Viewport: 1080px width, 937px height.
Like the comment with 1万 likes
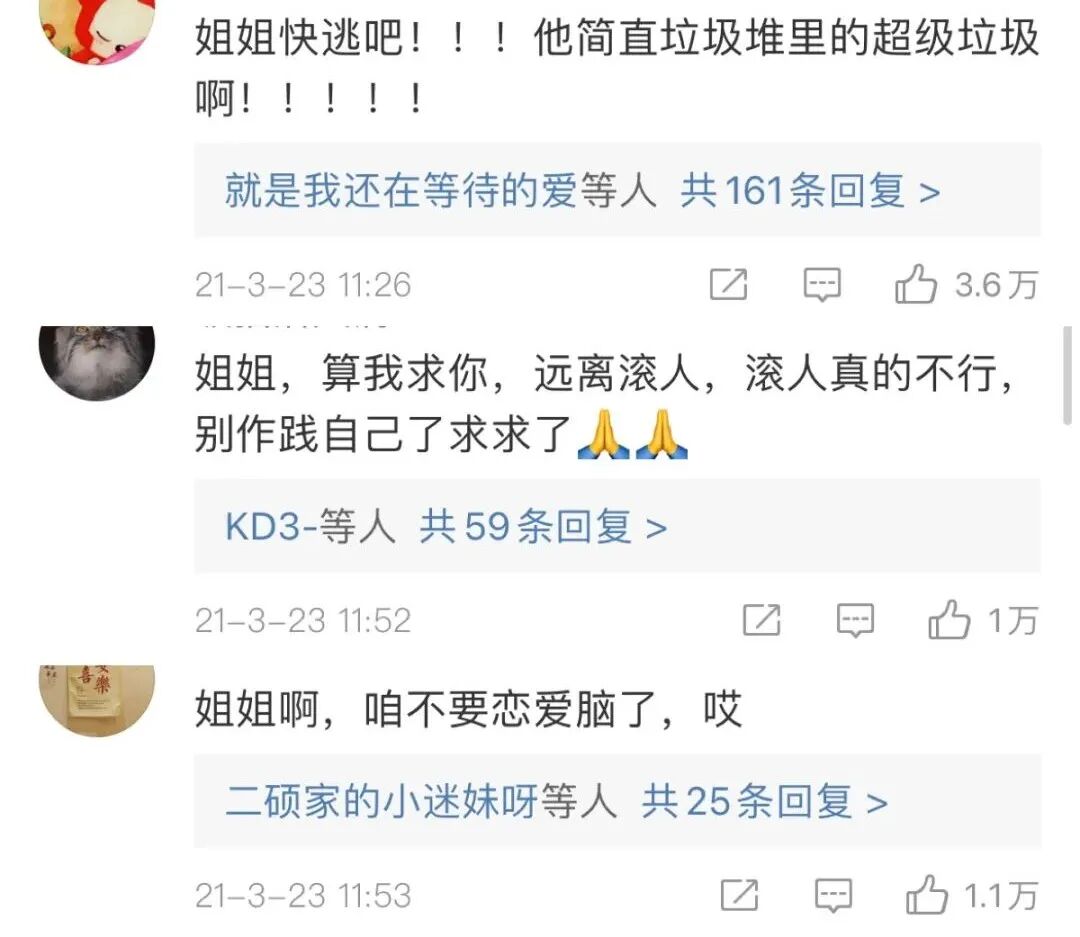pos(948,619)
